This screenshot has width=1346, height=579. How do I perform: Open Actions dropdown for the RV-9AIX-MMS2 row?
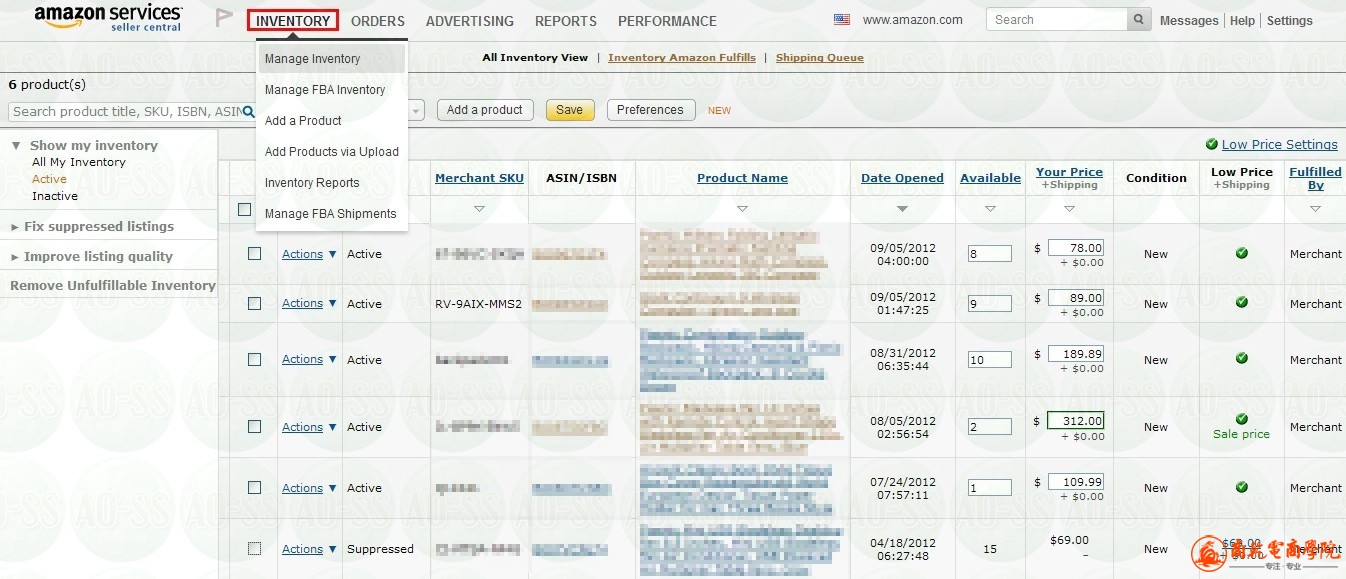pos(309,303)
